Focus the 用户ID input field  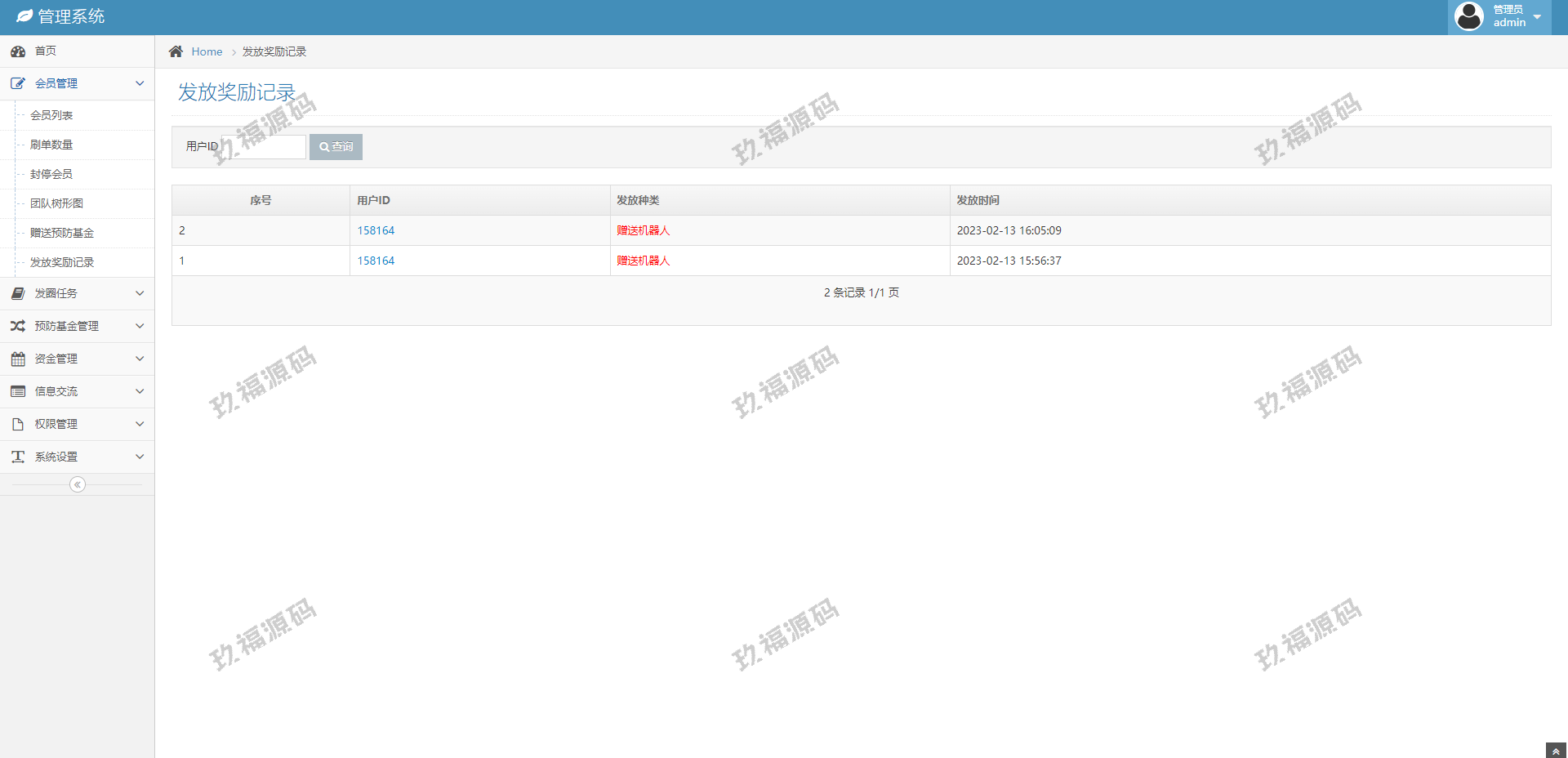[265, 147]
